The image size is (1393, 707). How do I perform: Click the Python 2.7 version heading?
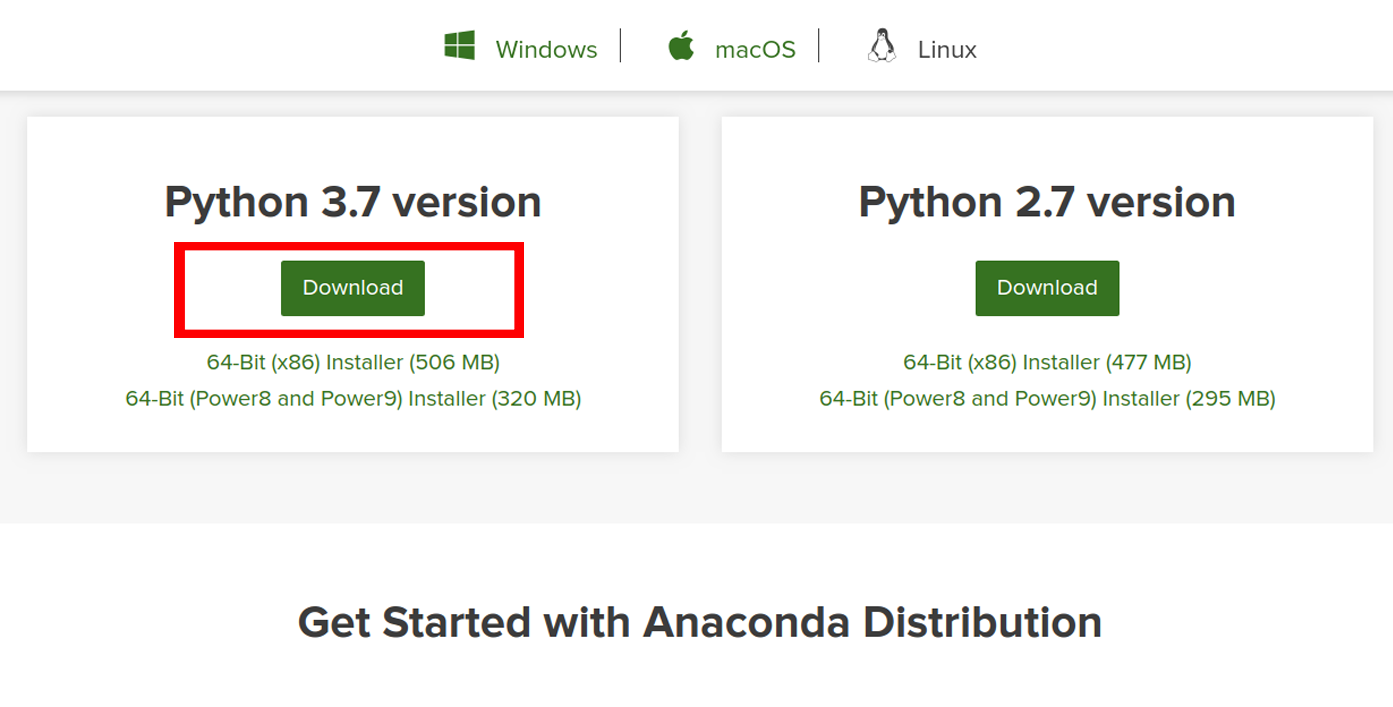pos(1047,203)
